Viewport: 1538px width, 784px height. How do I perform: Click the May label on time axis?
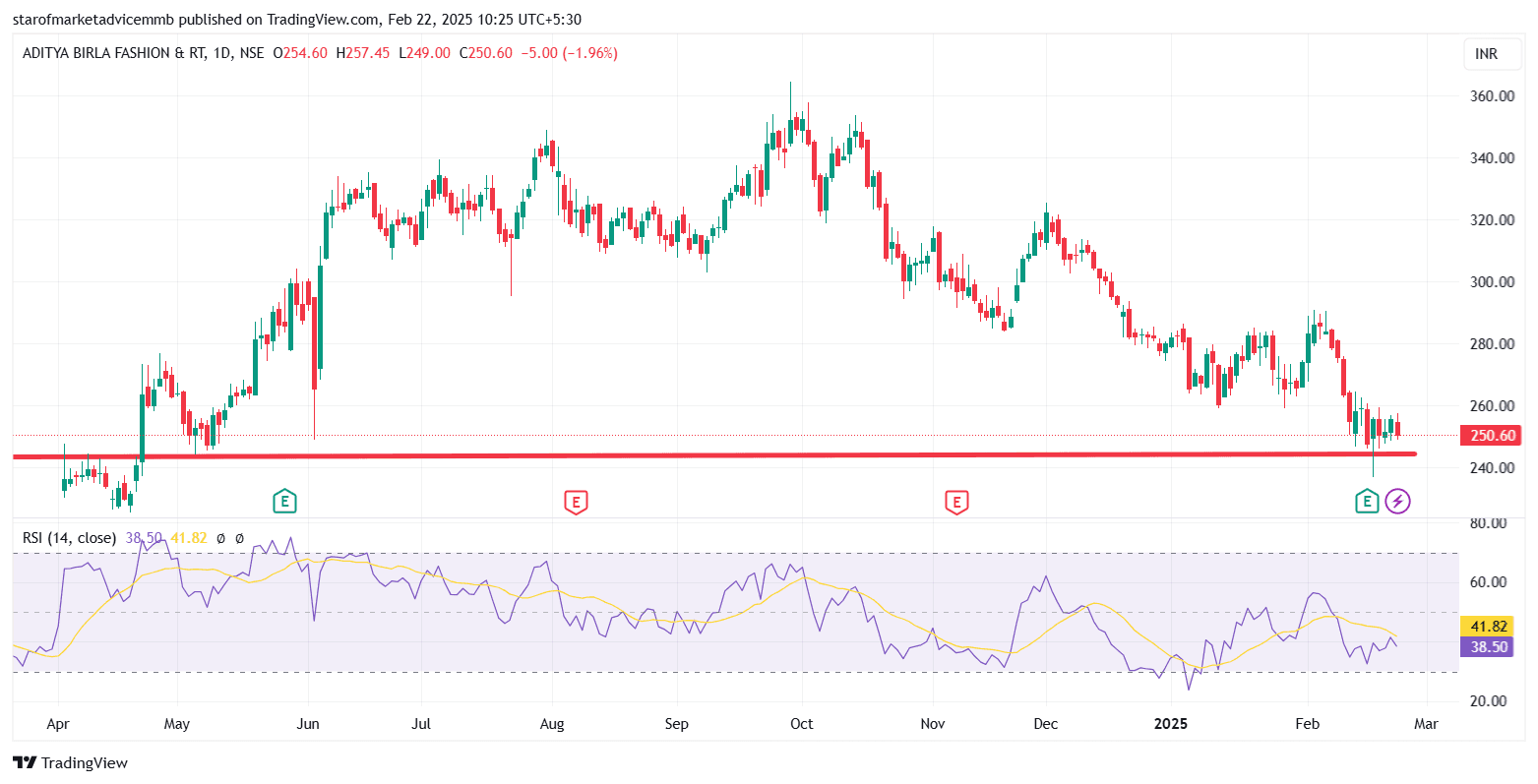(177, 724)
